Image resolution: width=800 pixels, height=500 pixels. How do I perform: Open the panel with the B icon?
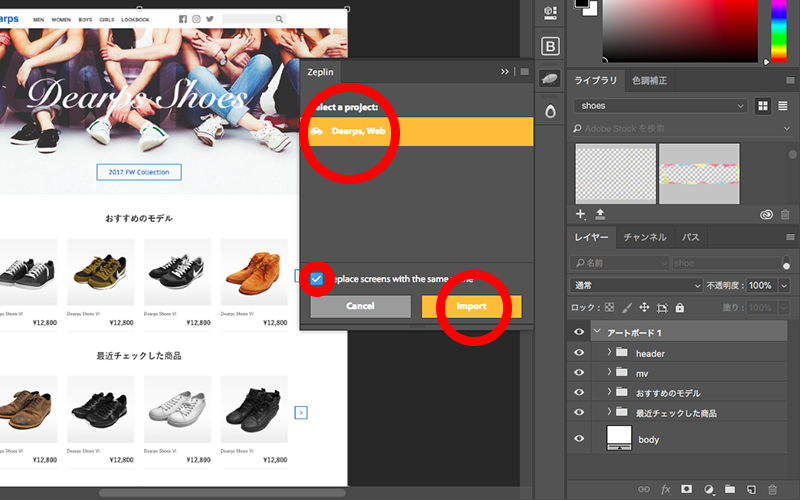(x=549, y=45)
